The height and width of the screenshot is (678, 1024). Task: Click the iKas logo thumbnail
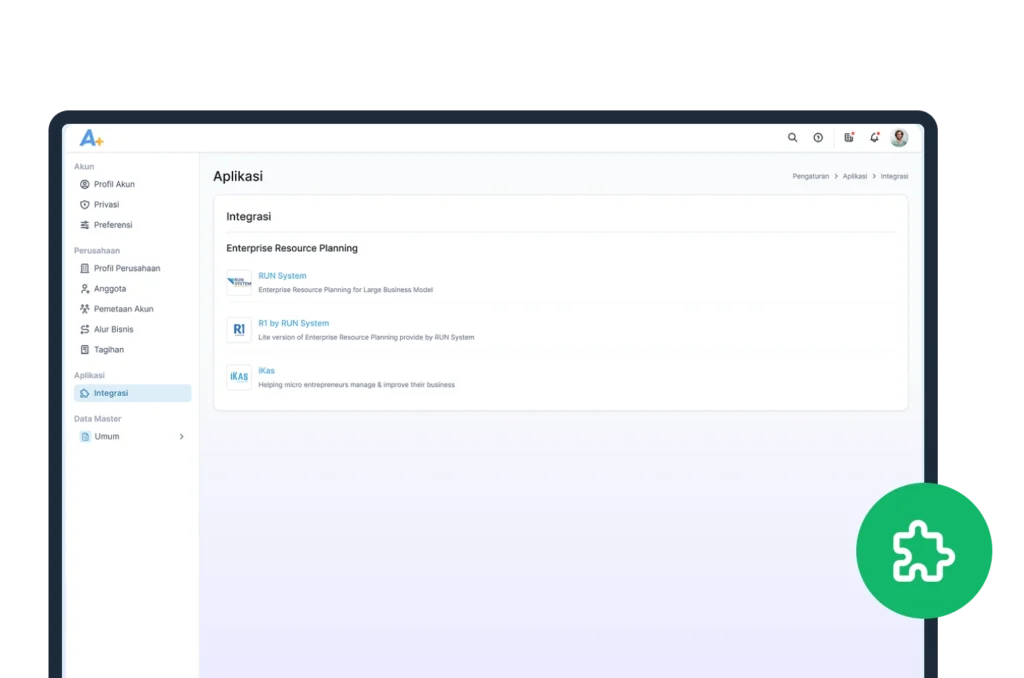[239, 377]
